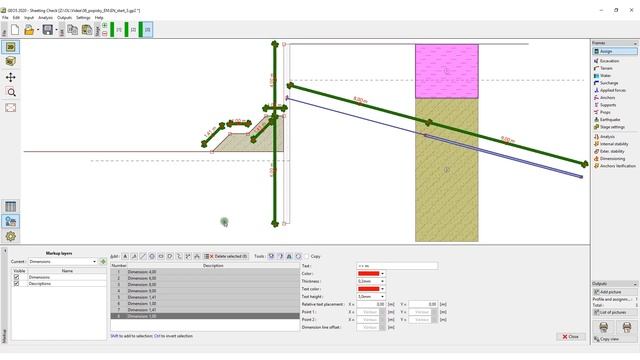
Task: Open Anchors frame
Action: click(607, 98)
